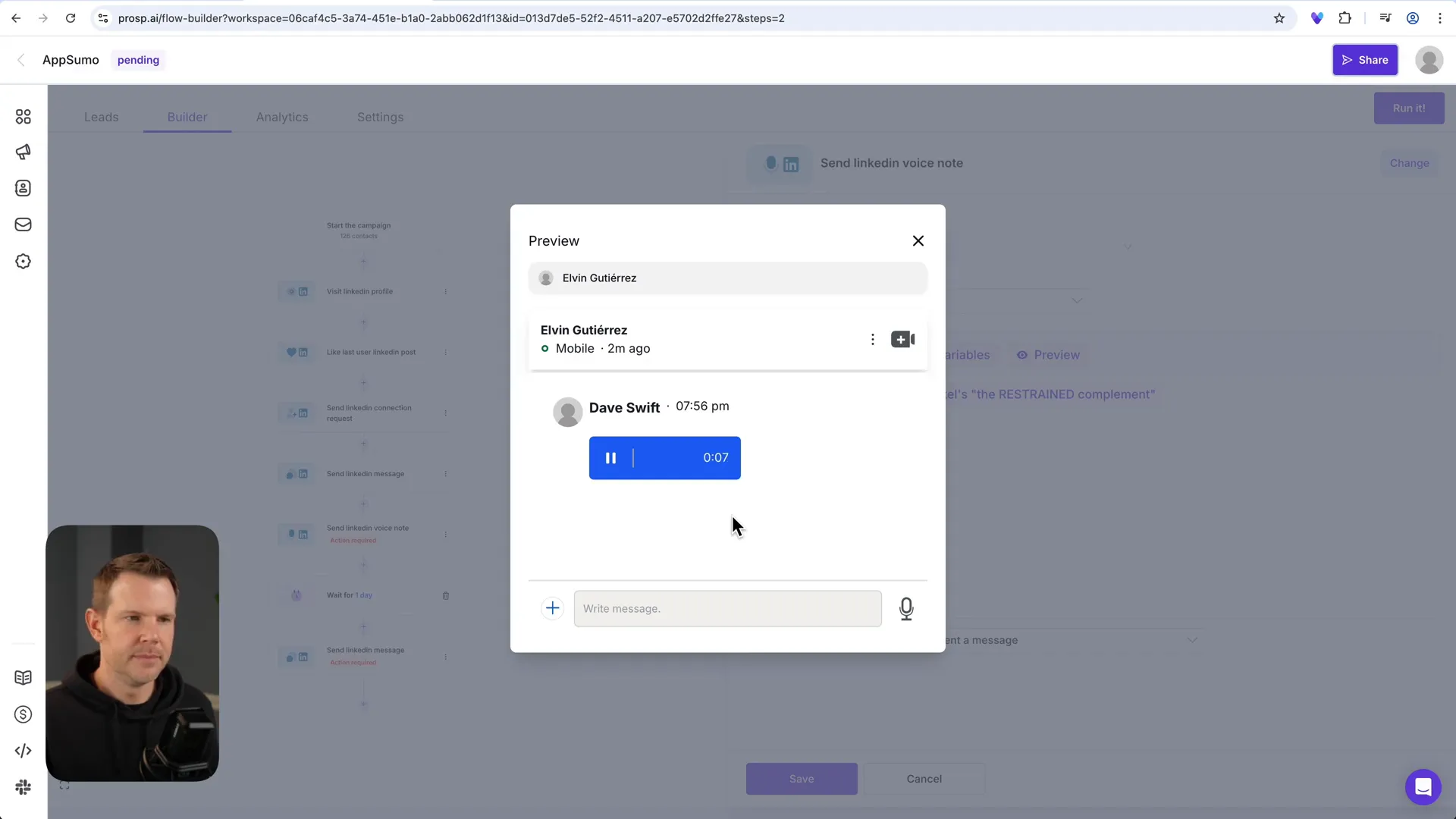Open the Chrome three-dot menu

click(x=1439, y=18)
